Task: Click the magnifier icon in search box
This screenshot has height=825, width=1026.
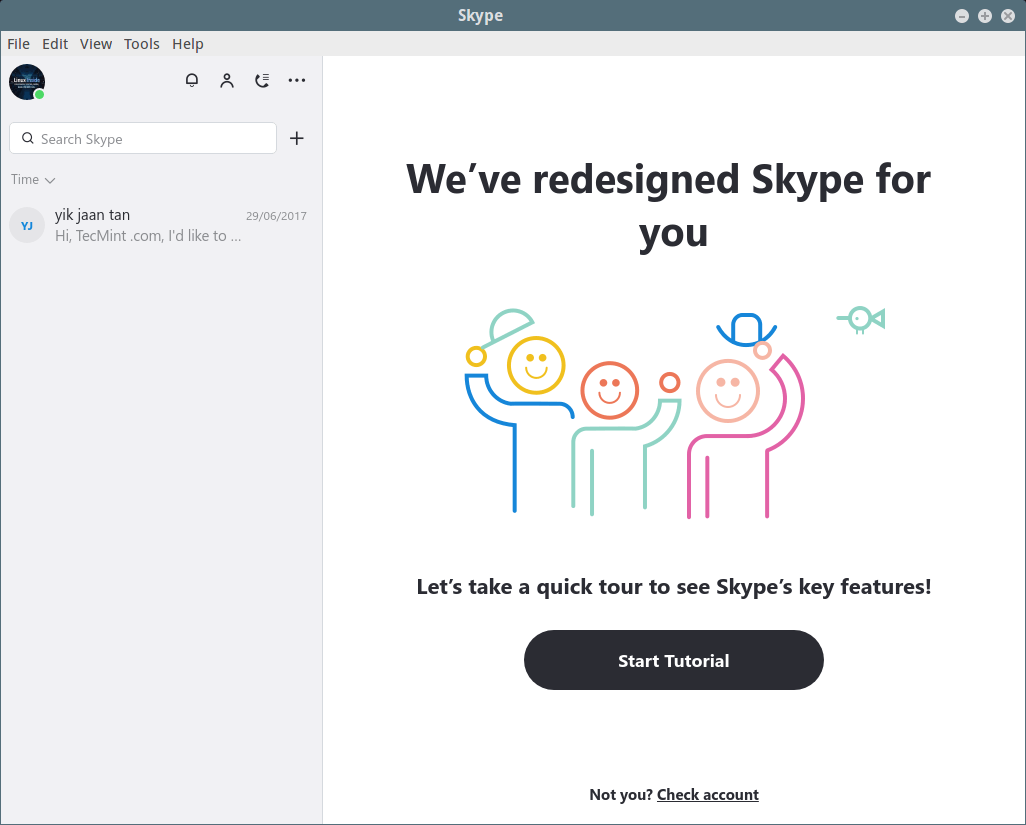Action: (28, 139)
